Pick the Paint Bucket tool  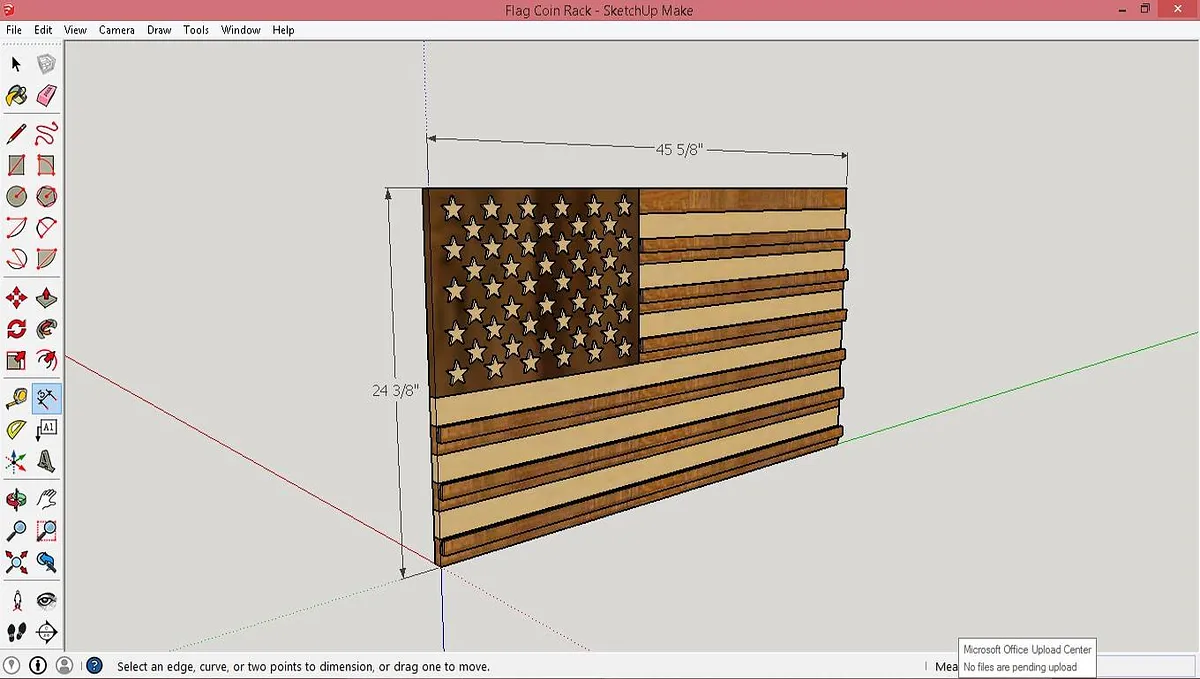coord(17,95)
